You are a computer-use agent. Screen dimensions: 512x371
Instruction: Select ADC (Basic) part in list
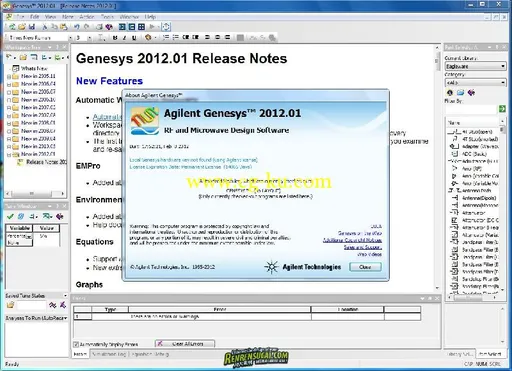474,154
